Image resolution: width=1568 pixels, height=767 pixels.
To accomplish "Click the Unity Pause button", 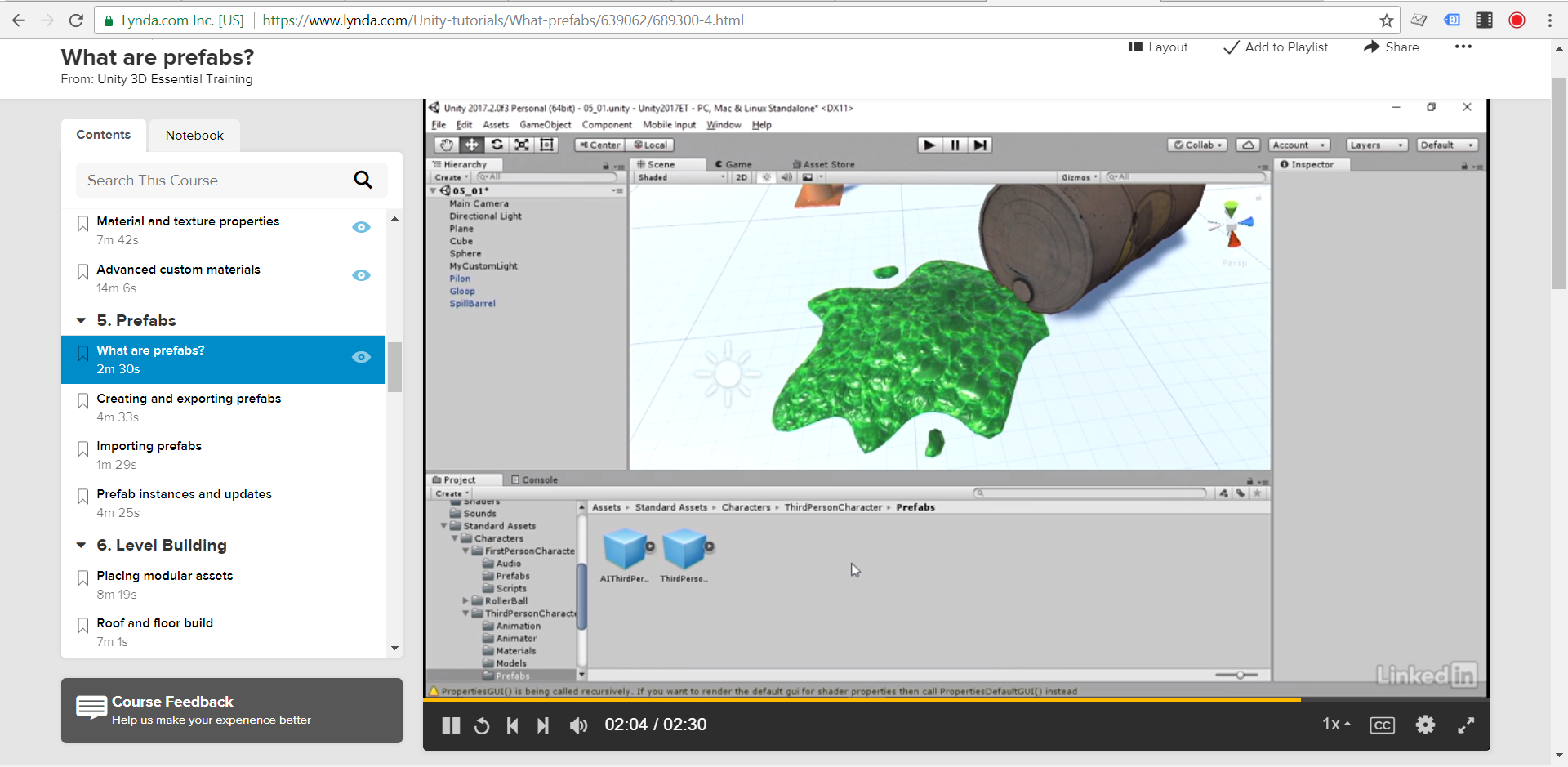I will (x=955, y=145).
